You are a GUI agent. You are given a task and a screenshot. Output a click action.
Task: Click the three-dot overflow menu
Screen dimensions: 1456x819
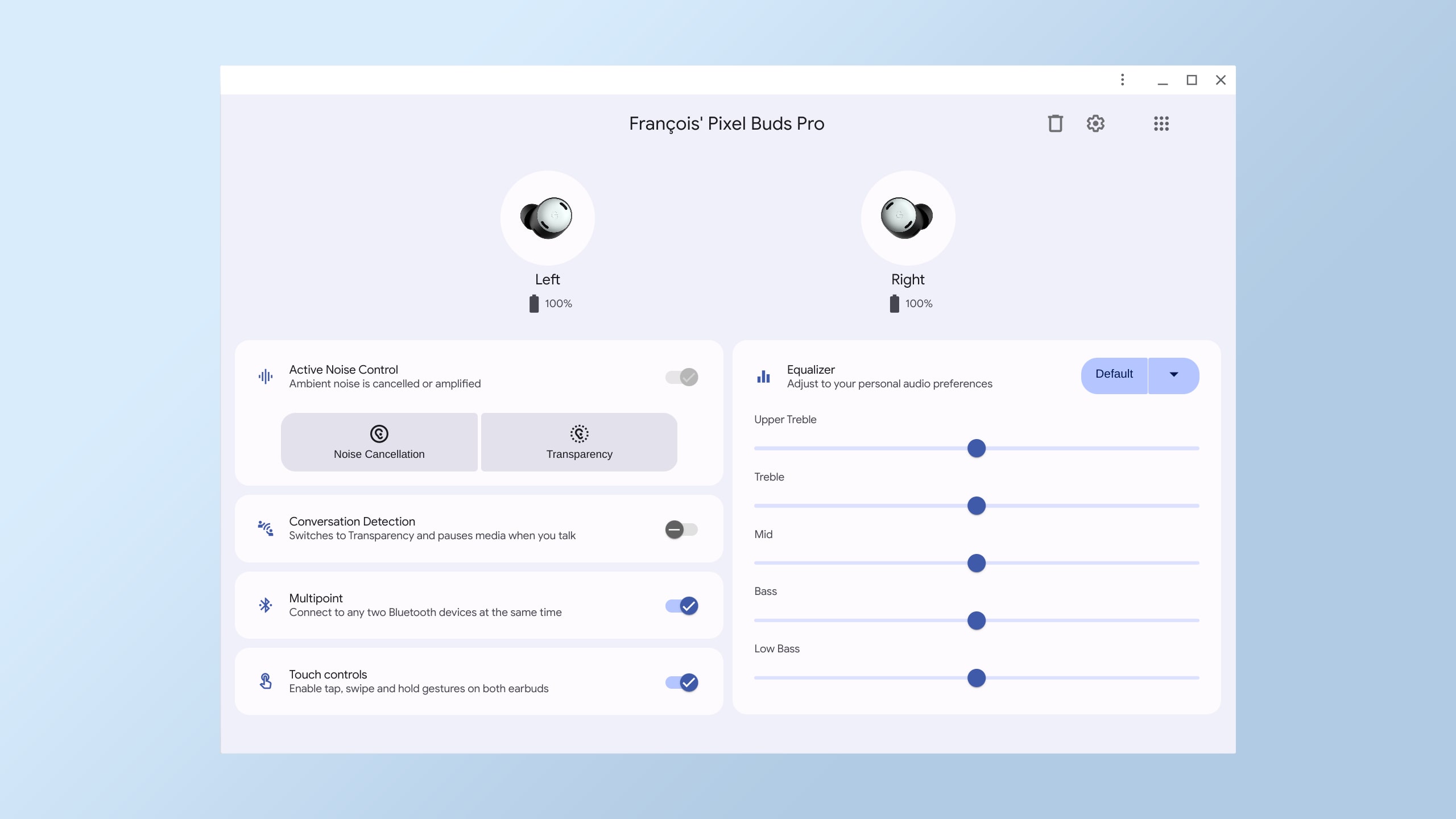pyautogui.click(x=1123, y=80)
